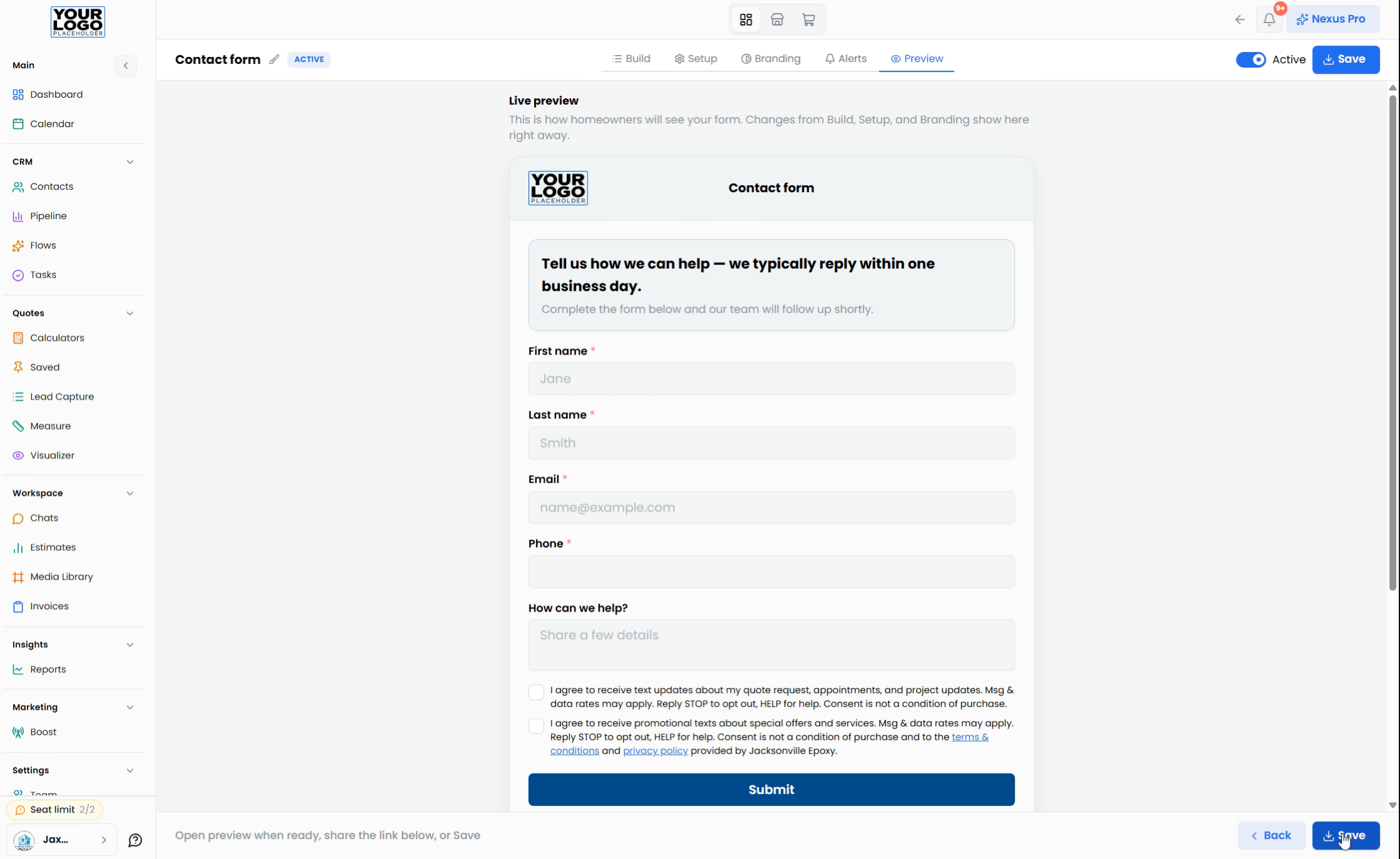Switch to the Alerts tab

click(846, 59)
